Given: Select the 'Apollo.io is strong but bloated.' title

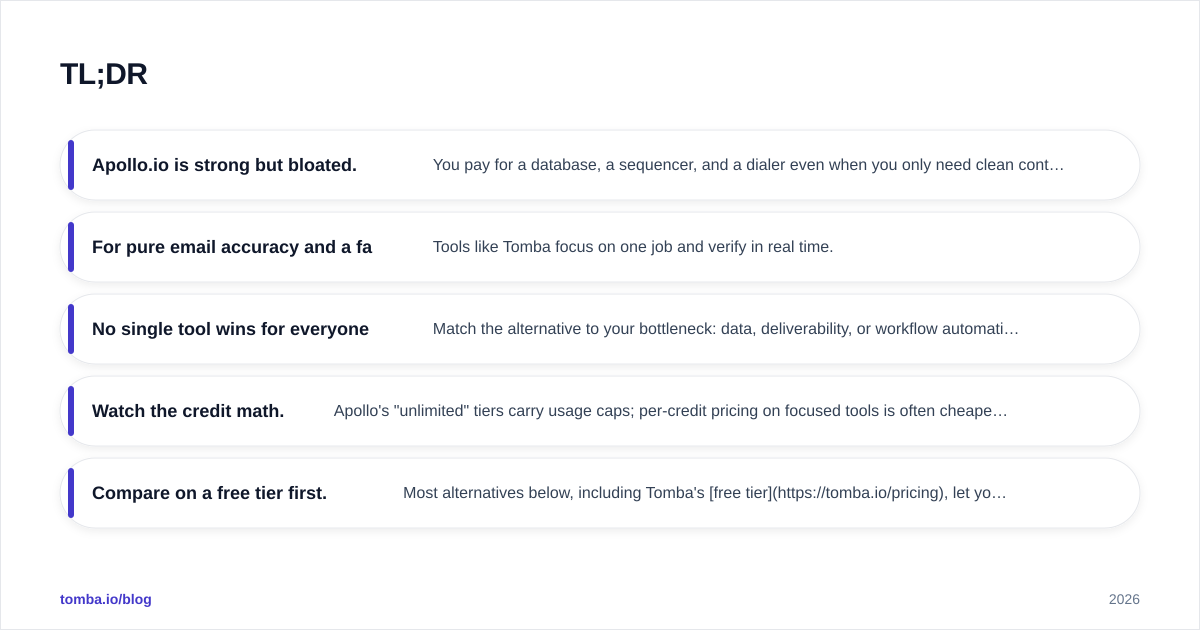Looking at the screenshot, I should (x=224, y=165).
